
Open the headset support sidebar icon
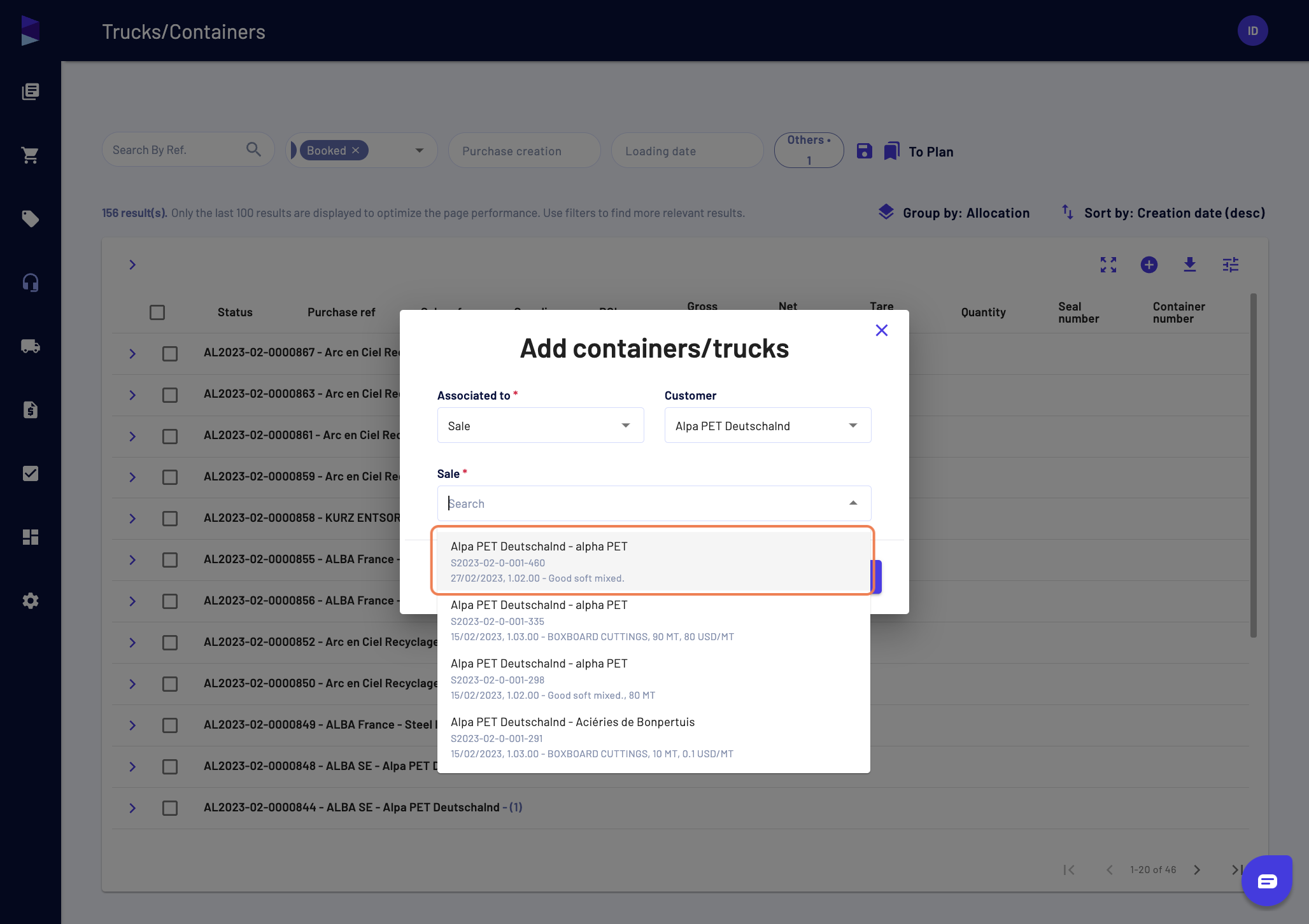click(x=31, y=283)
